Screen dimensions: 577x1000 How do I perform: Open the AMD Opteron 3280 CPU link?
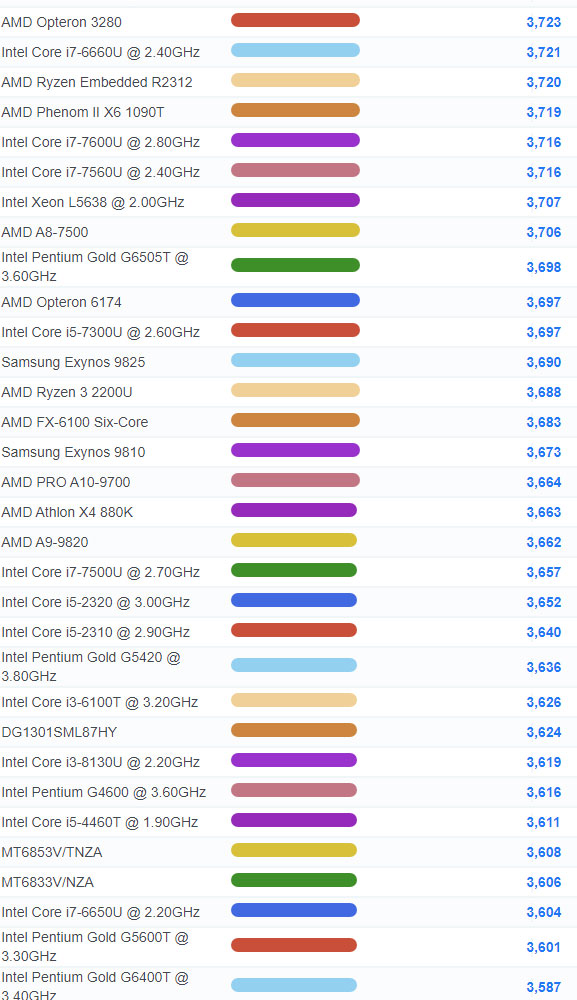pos(61,22)
